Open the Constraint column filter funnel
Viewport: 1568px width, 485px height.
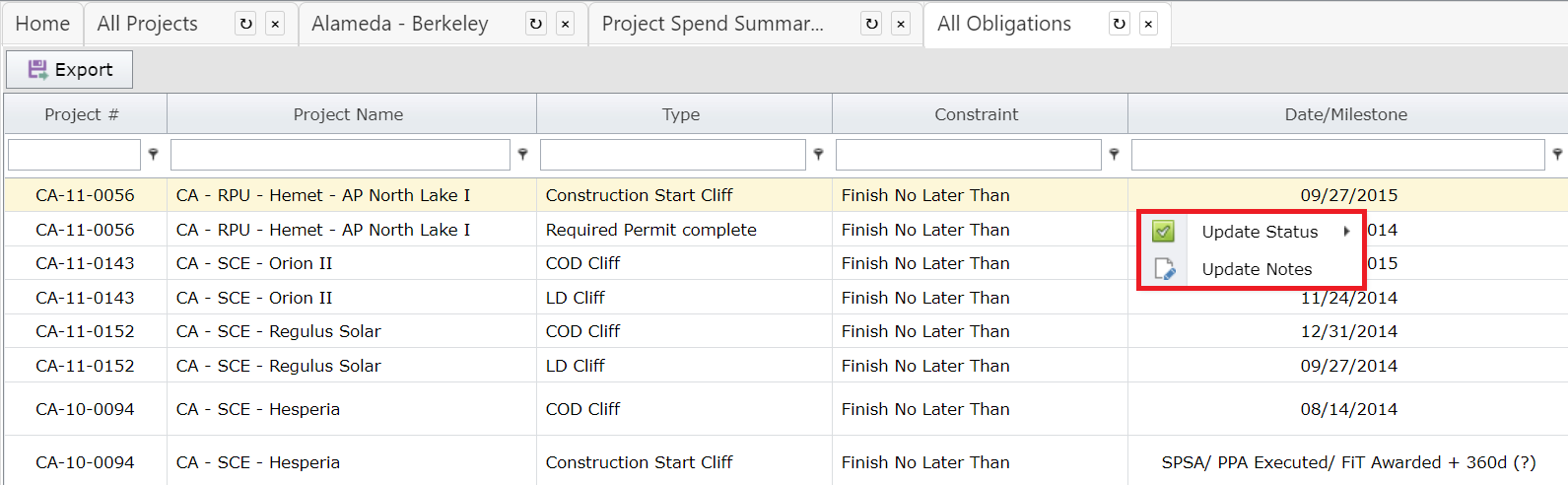pos(1114,154)
